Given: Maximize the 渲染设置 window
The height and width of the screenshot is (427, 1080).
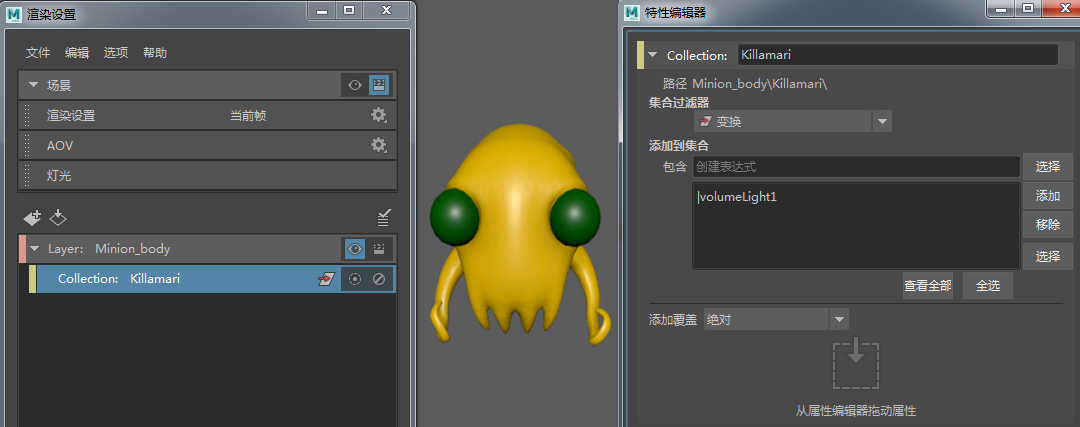Looking at the screenshot, I should click(x=349, y=10).
